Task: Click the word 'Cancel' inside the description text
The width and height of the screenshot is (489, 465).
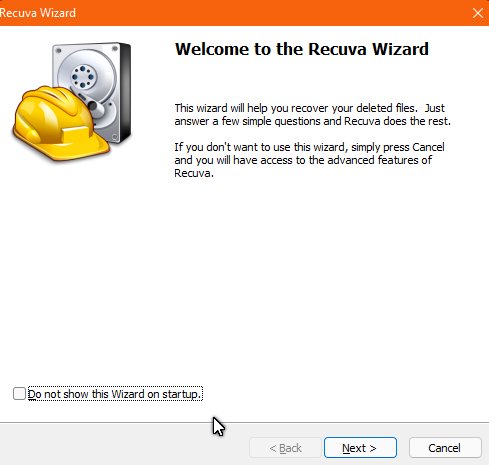Action: click(x=428, y=147)
